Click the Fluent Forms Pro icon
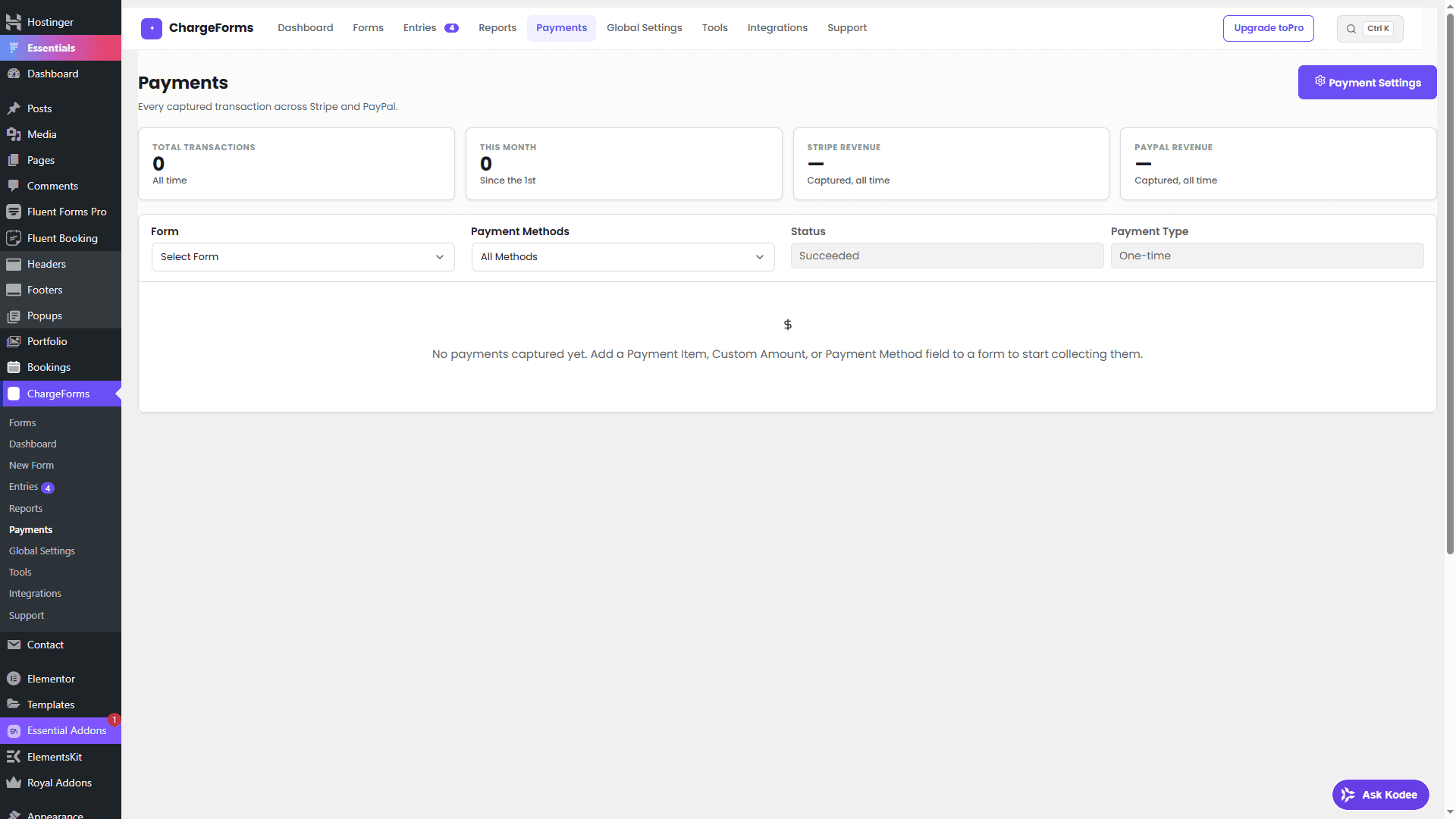The image size is (1456, 819). 14,212
